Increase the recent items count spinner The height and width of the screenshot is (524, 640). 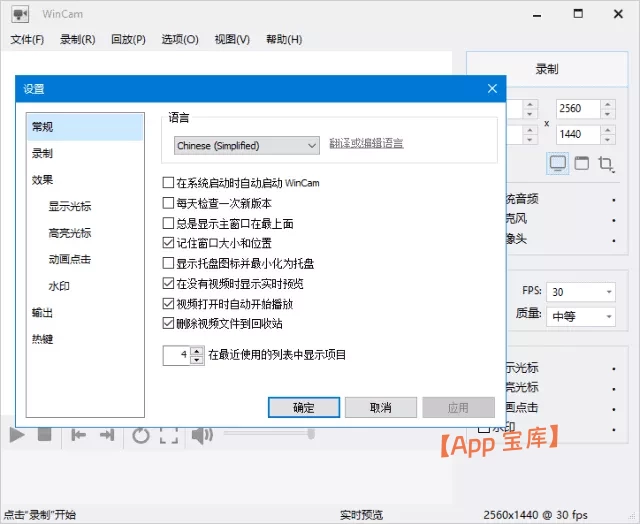pos(197,351)
